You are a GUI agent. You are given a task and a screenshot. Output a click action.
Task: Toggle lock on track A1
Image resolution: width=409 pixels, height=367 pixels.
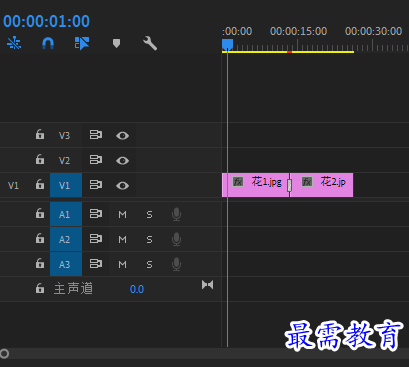tap(40, 213)
